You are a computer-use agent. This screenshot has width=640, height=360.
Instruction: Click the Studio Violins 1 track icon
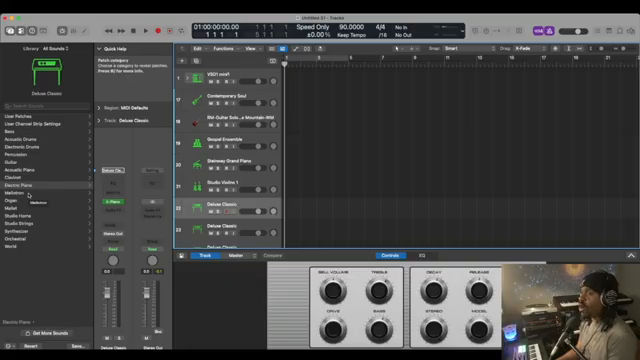click(197, 187)
